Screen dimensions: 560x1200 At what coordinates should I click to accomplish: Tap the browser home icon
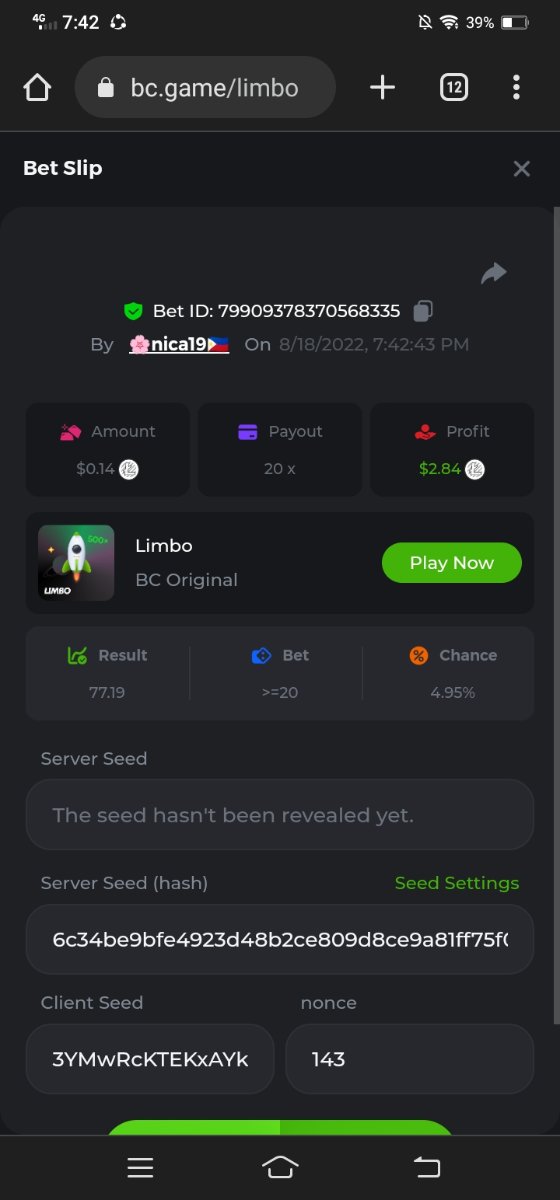click(x=37, y=88)
